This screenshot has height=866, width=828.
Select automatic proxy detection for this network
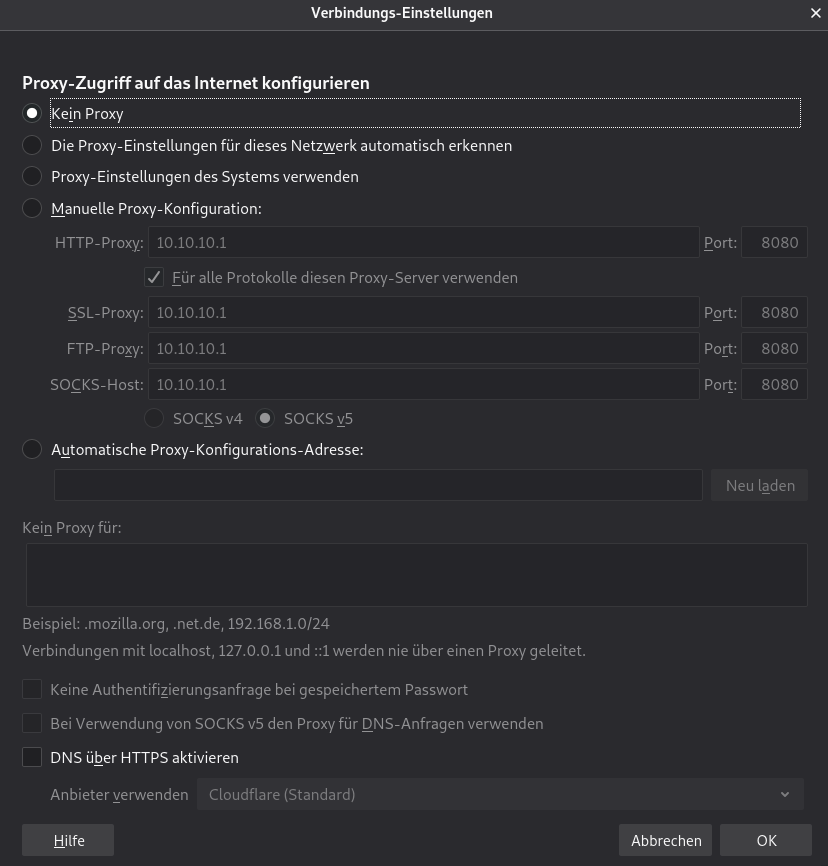coord(31,145)
